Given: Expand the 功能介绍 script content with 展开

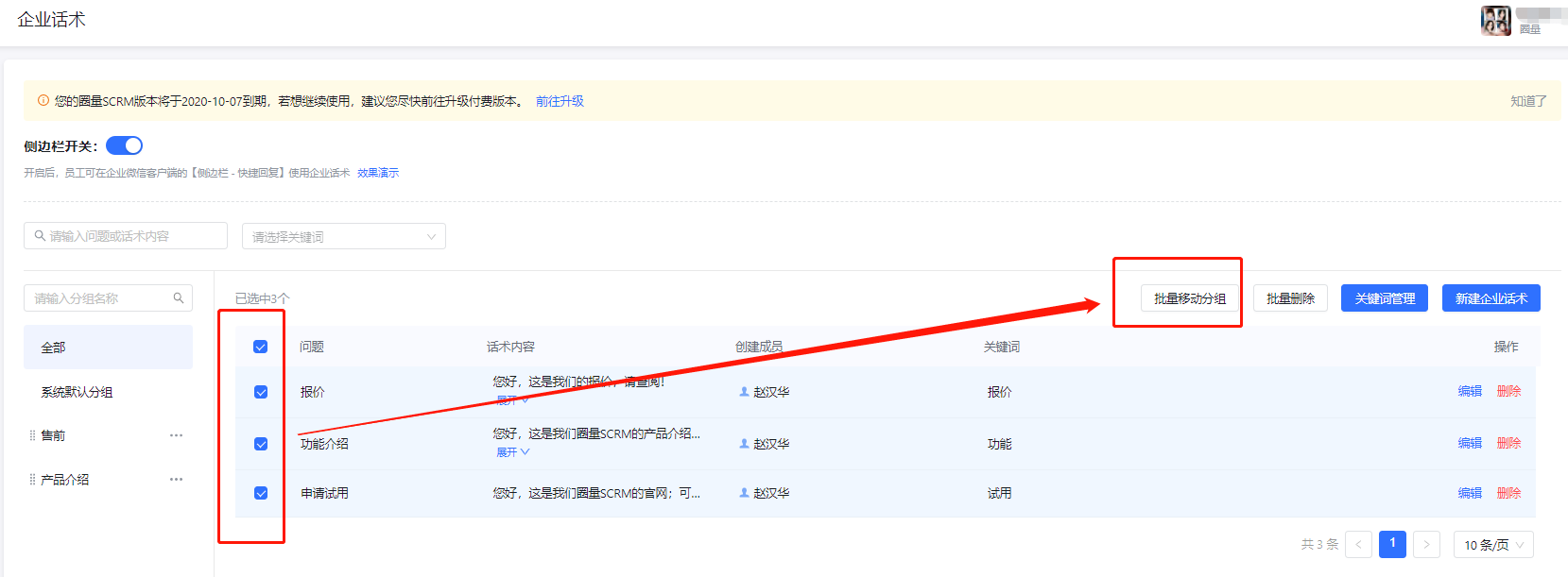Looking at the screenshot, I should tap(512, 452).
